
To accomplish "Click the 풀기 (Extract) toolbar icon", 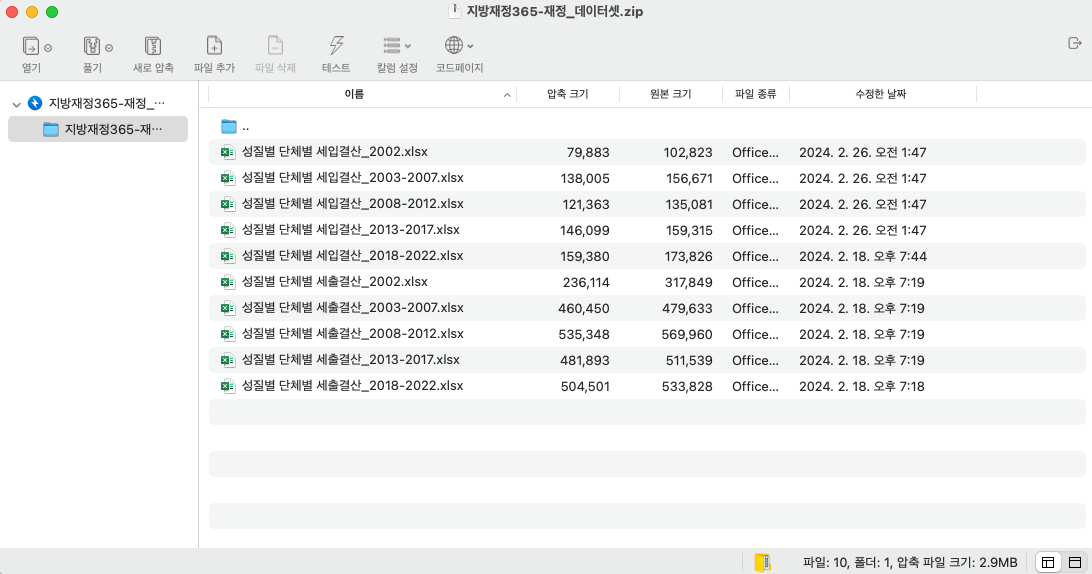I will click(x=92, y=46).
